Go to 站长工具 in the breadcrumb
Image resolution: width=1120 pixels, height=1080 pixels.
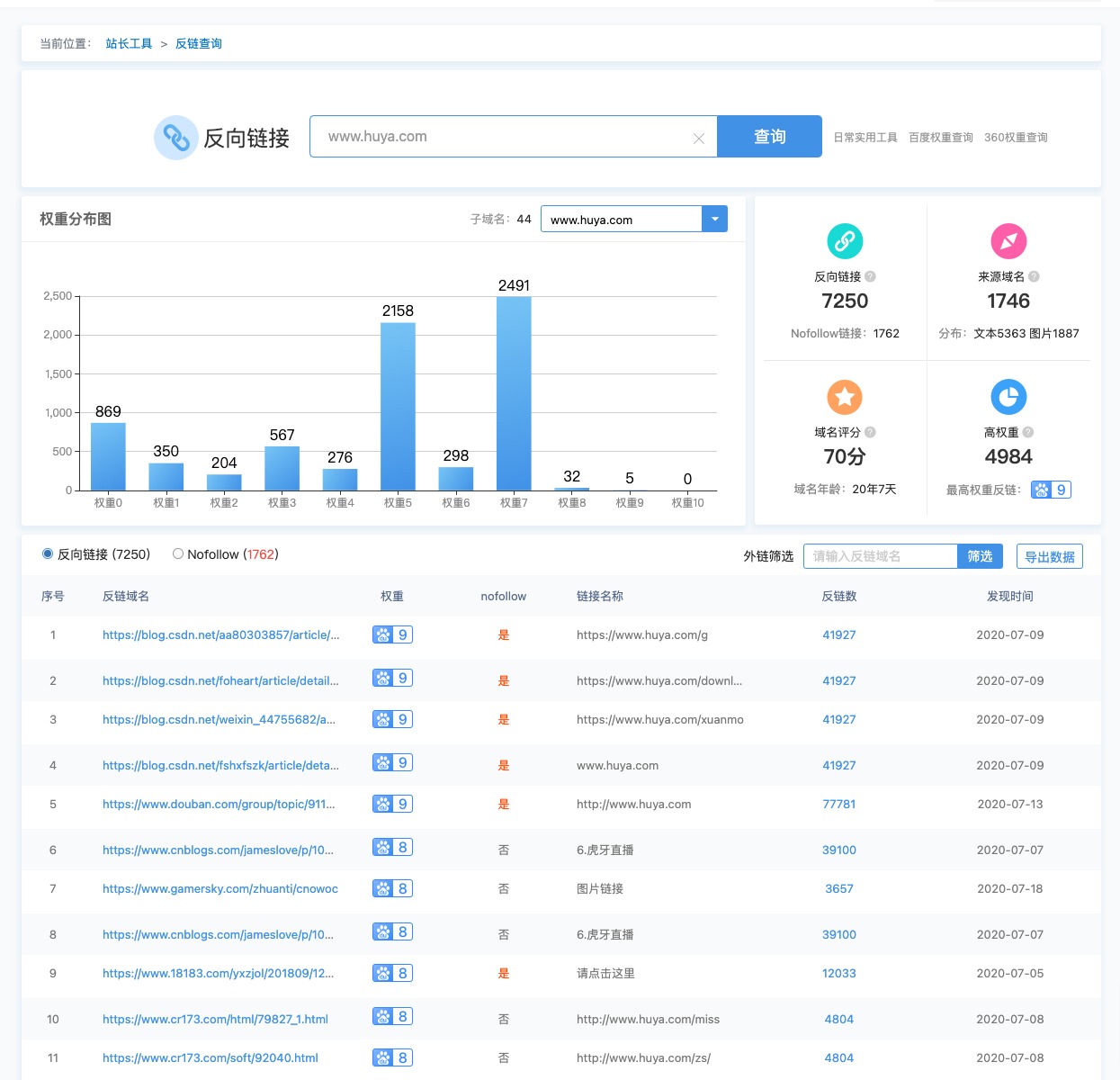(x=129, y=42)
